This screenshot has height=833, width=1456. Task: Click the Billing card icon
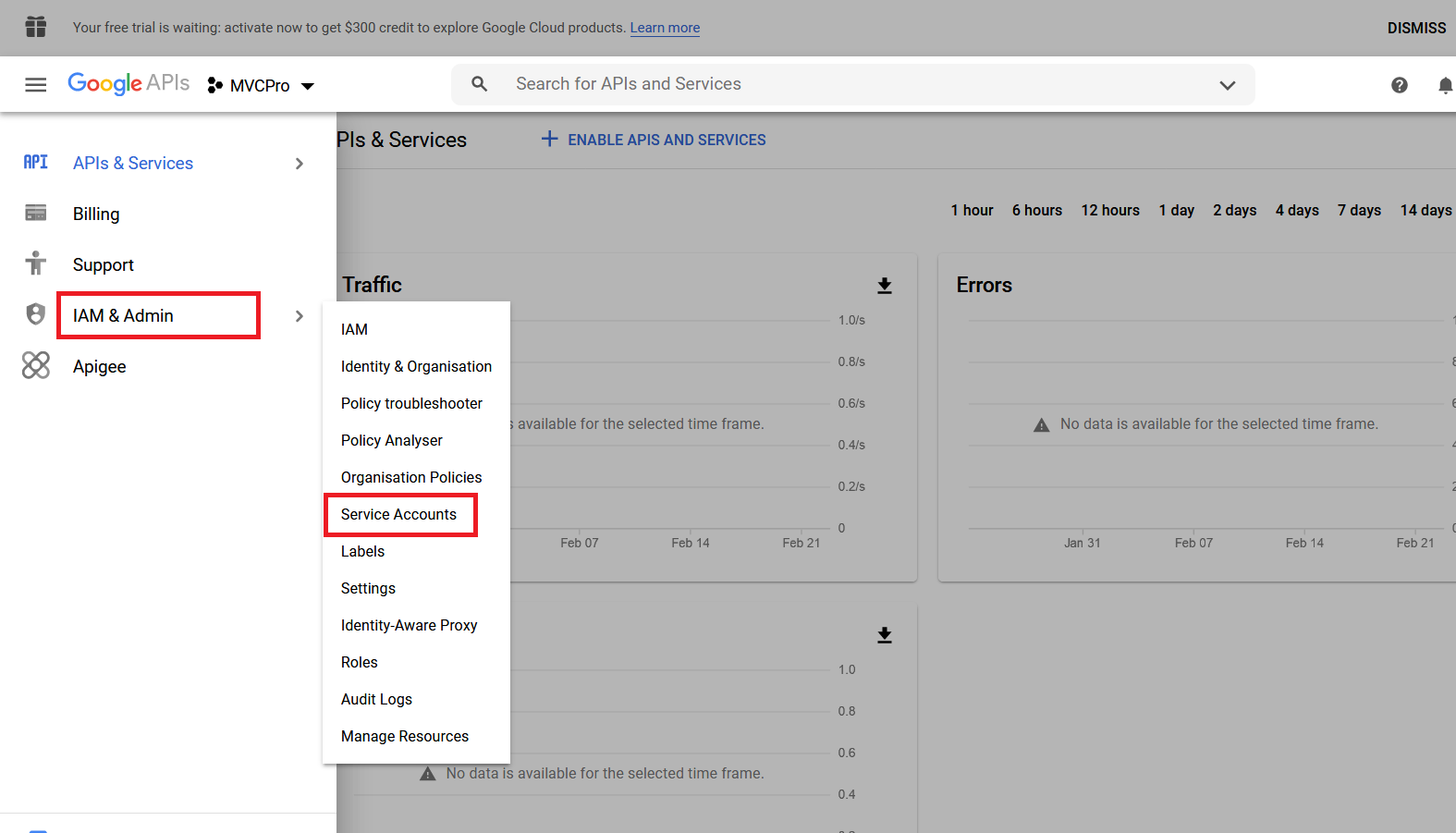pyautogui.click(x=36, y=214)
